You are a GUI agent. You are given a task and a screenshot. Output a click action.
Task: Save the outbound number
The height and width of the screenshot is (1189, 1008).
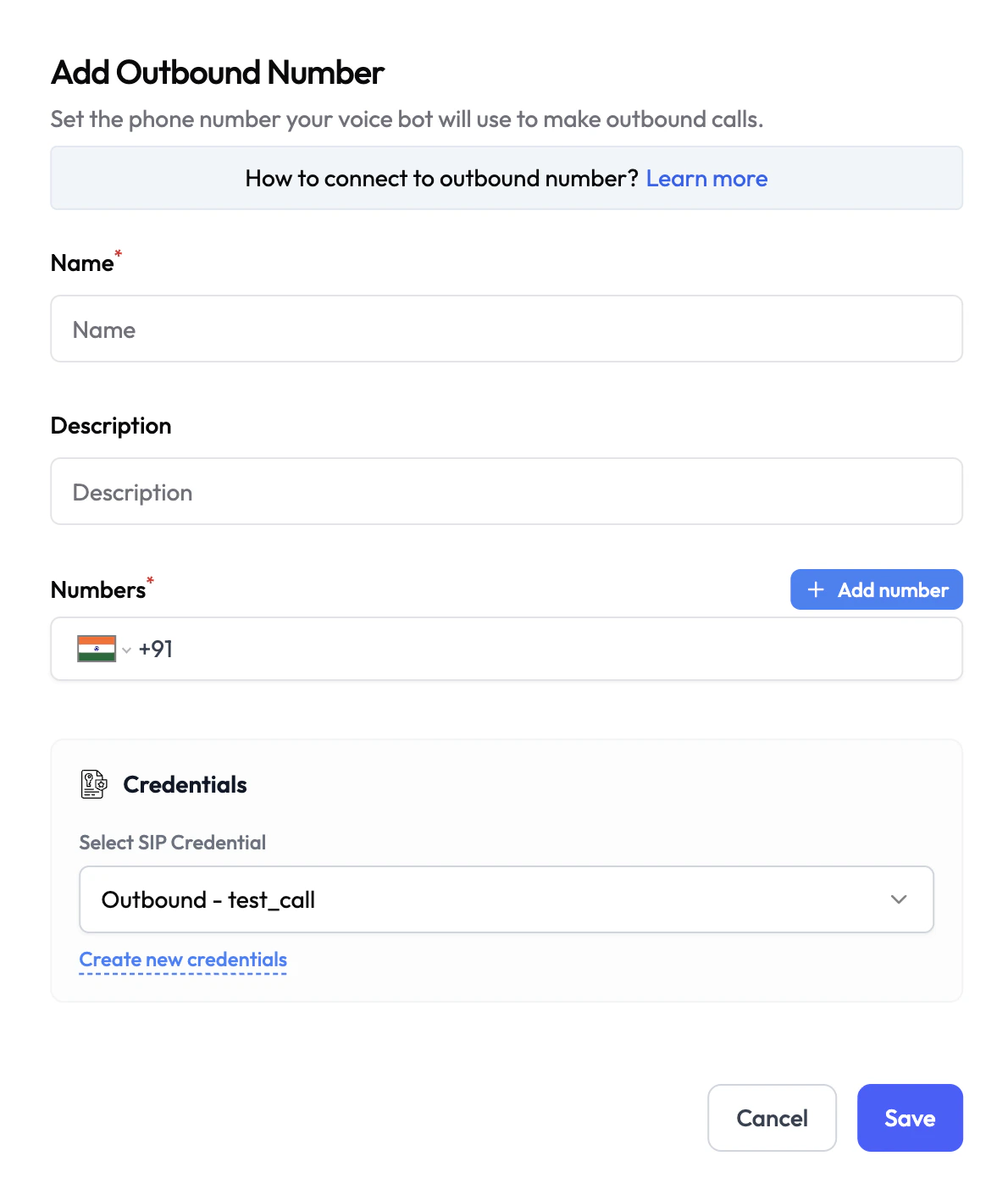pos(909,1118)
